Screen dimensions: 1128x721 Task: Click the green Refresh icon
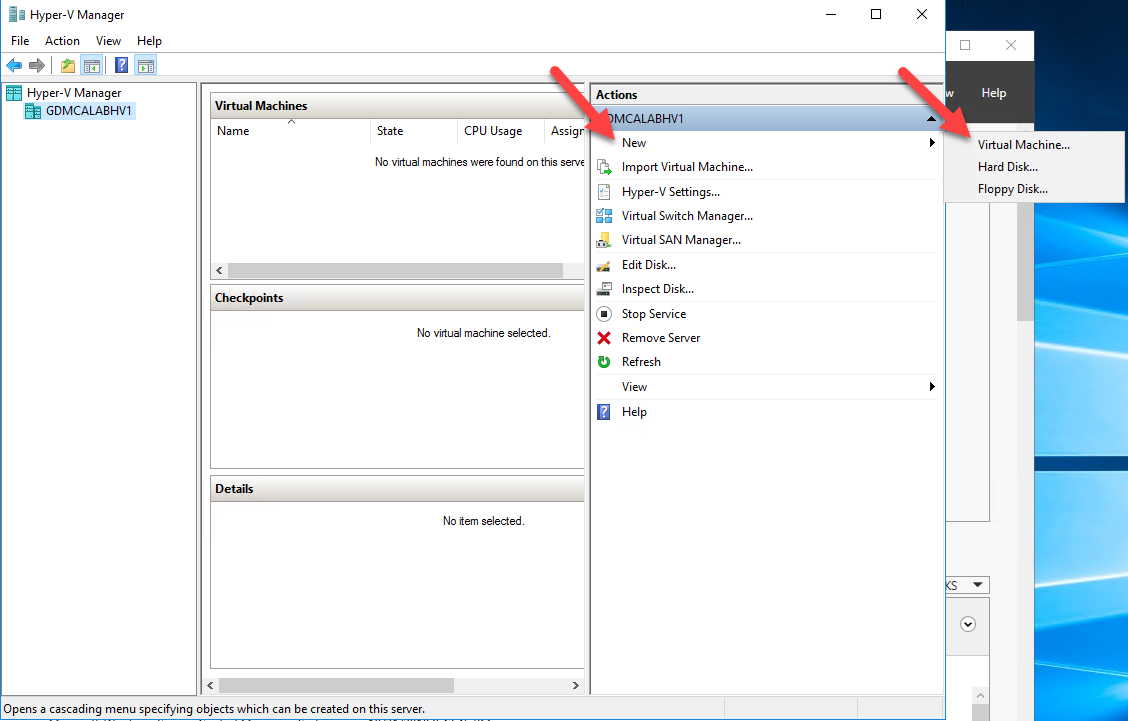coord(604,362)
